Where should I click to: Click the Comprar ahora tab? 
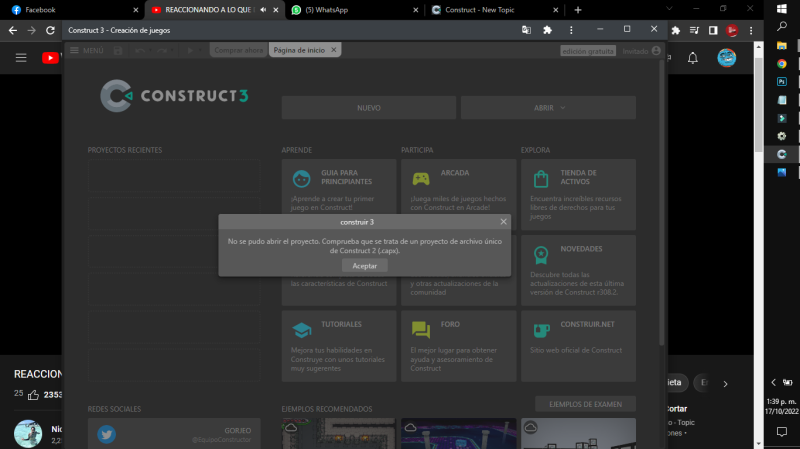pos(238,50)
